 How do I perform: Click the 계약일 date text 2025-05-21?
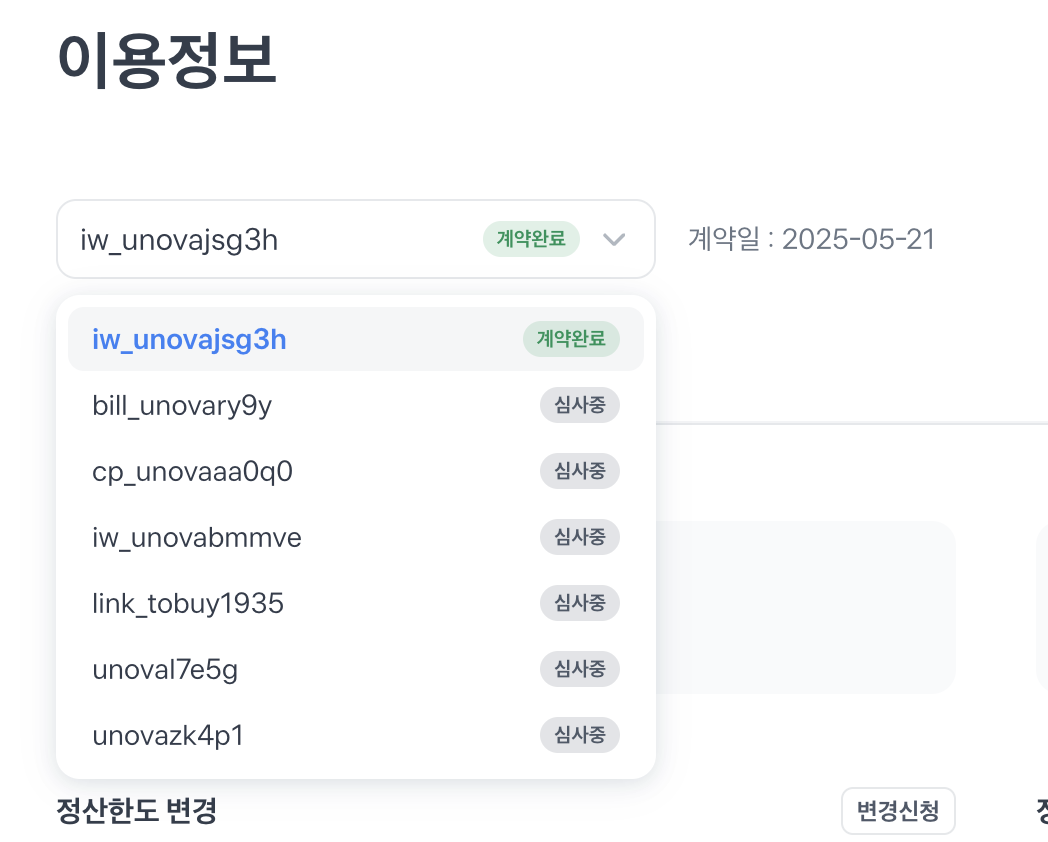(811, 239)
